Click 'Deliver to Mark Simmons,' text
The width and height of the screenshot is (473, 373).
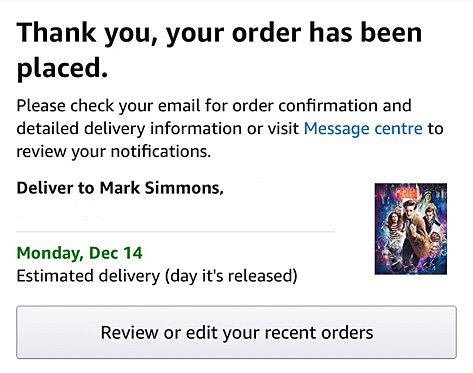(120, 188)
